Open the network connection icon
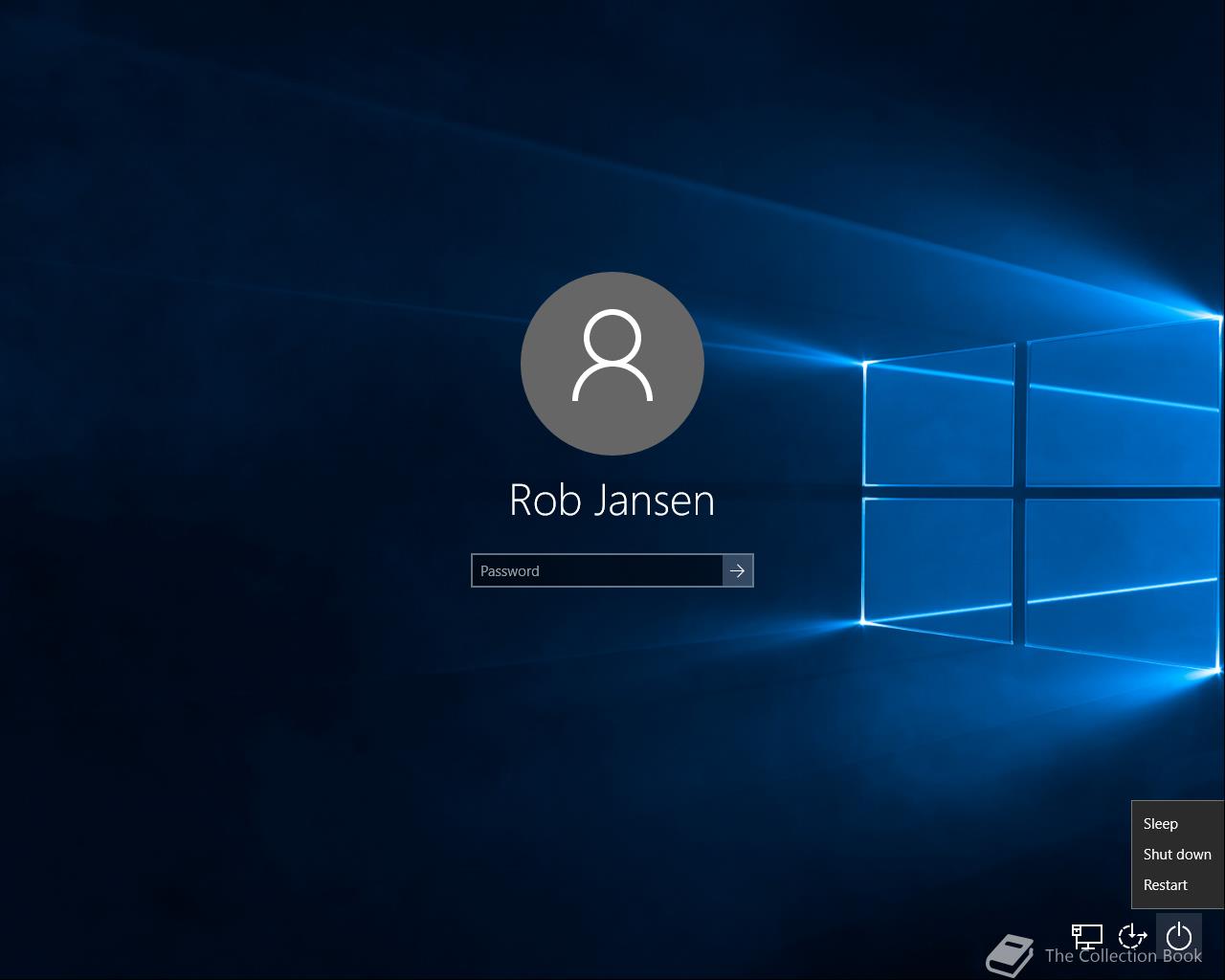 point(1087,935)
